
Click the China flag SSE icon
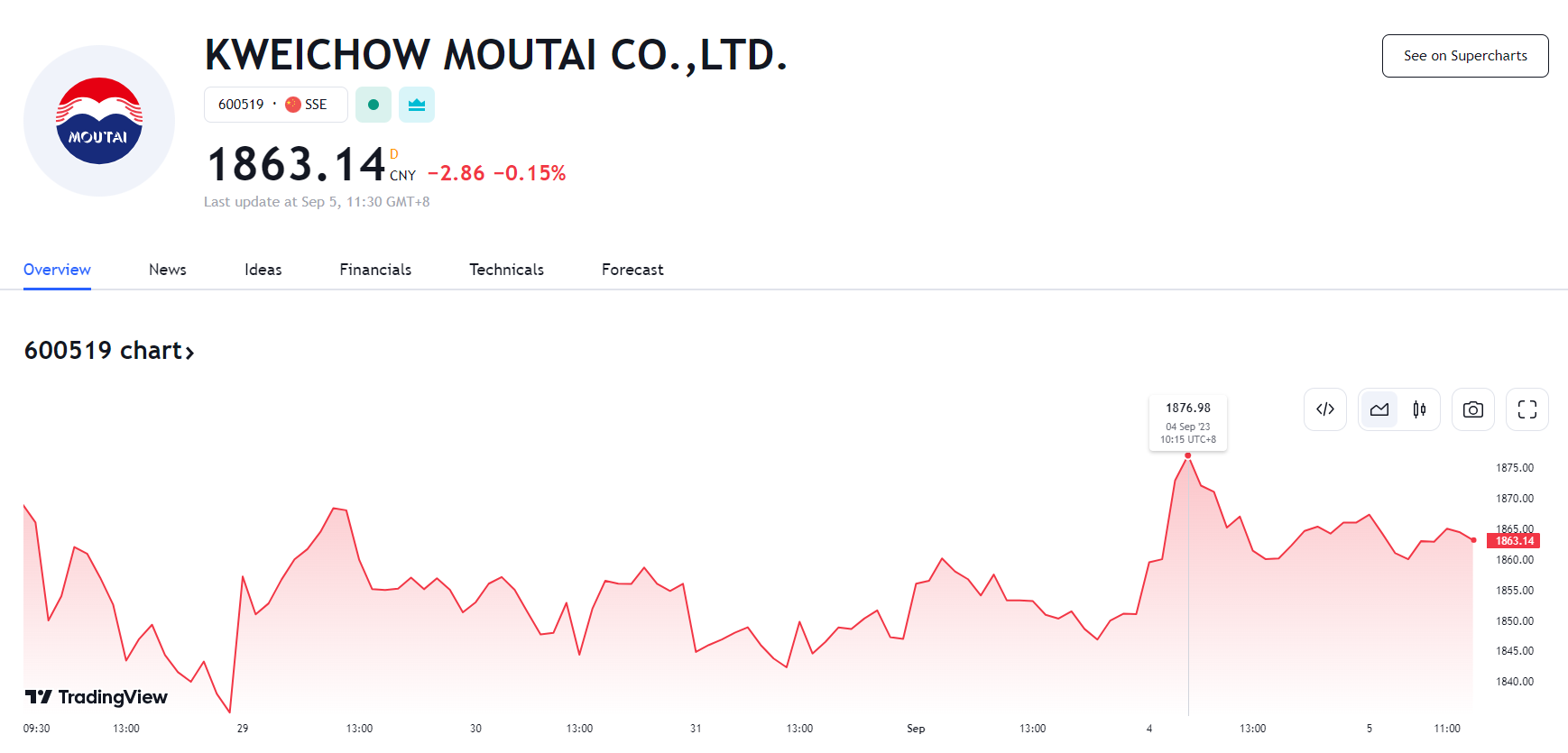pos(293,105)
